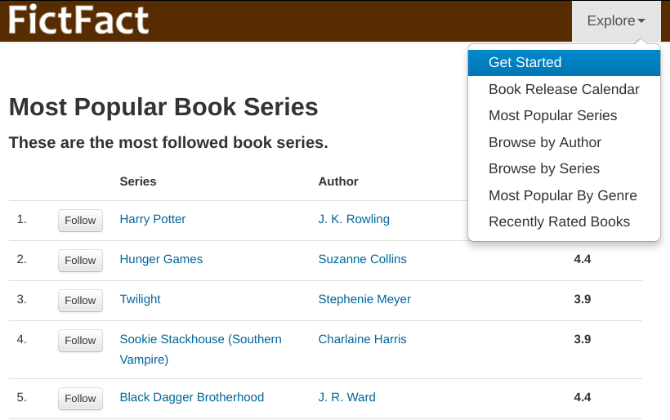Open the Suzanne Collins author link
The width and height of the screenshot is (670, 420).
click(362, 259)
